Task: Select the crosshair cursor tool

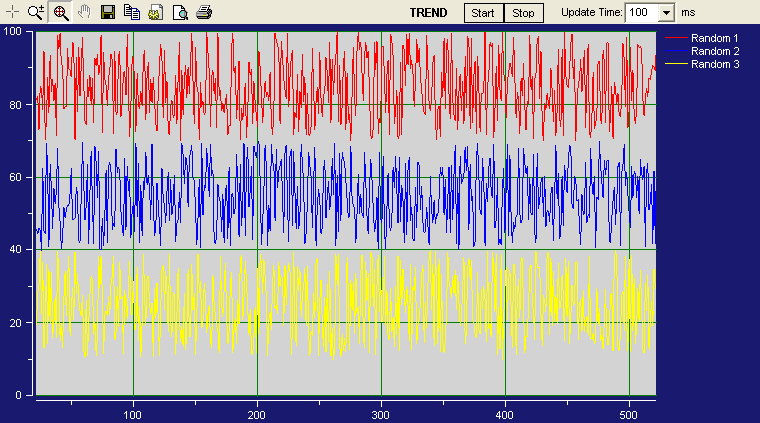Action: coord(13,13)
